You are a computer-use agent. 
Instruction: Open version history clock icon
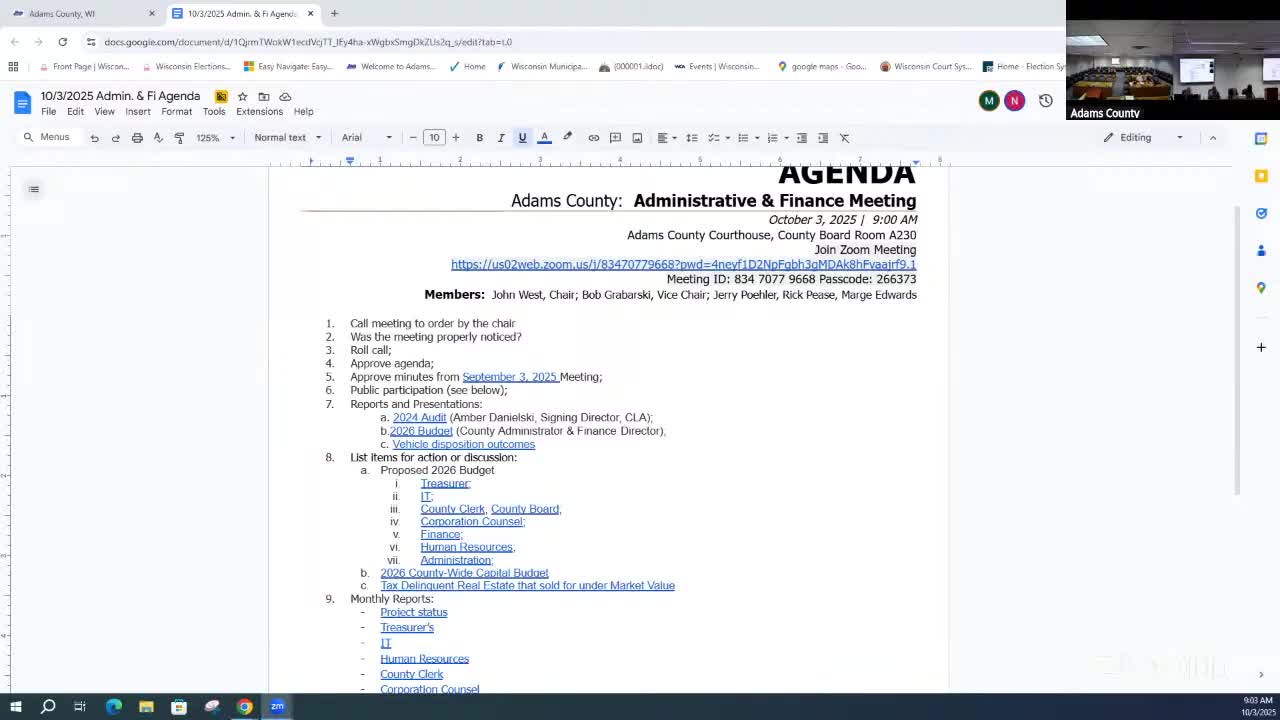pyautogui.click(x=1045, y=101)
